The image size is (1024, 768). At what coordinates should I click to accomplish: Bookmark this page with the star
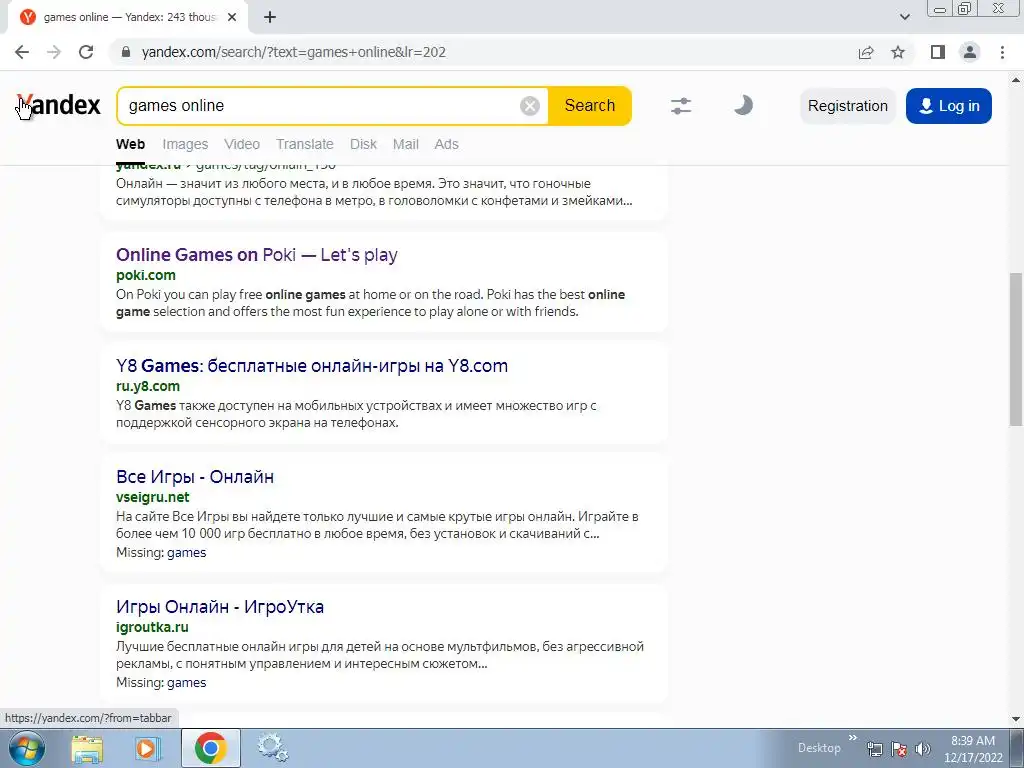(898, 52)
